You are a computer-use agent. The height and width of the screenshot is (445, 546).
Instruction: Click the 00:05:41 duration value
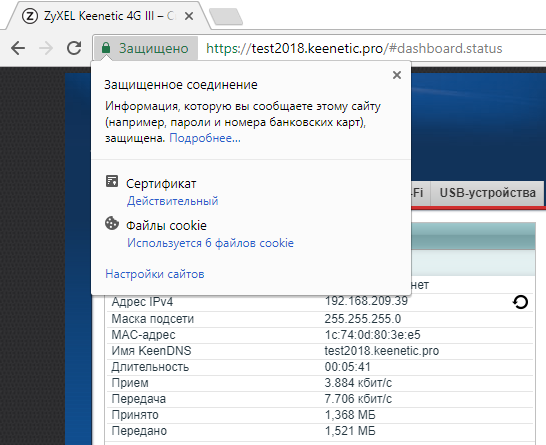348,367
